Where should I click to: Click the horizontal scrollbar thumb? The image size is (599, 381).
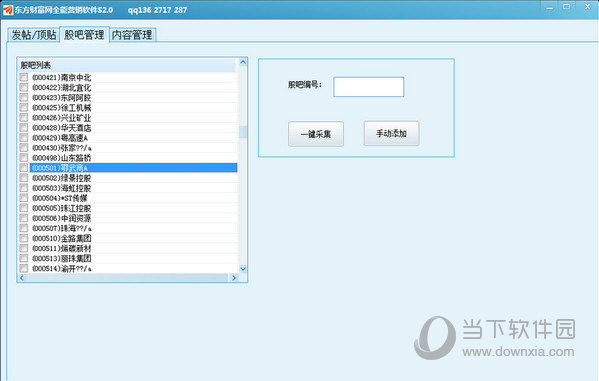pos(127,278)
